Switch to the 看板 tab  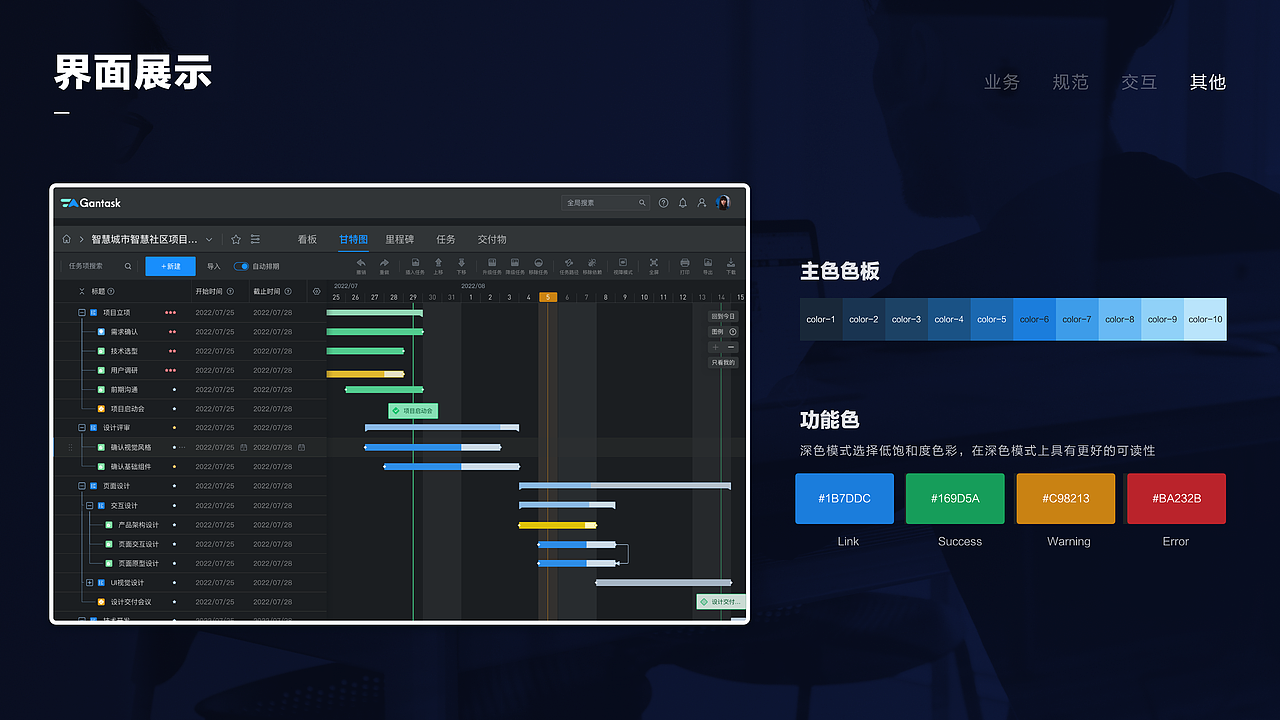click(x=307, y=240)
